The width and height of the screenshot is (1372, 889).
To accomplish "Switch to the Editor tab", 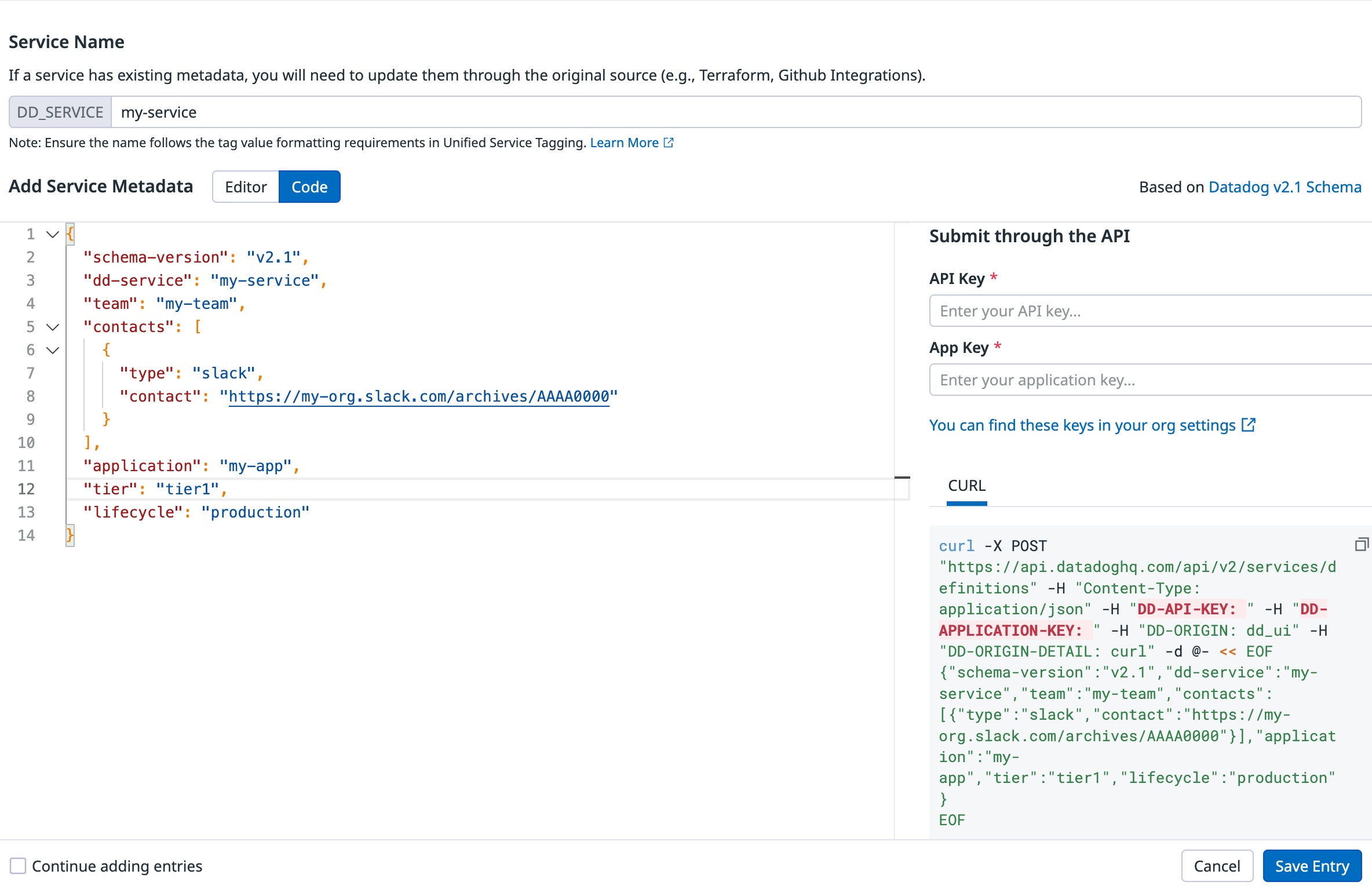I will pos(246,187).
